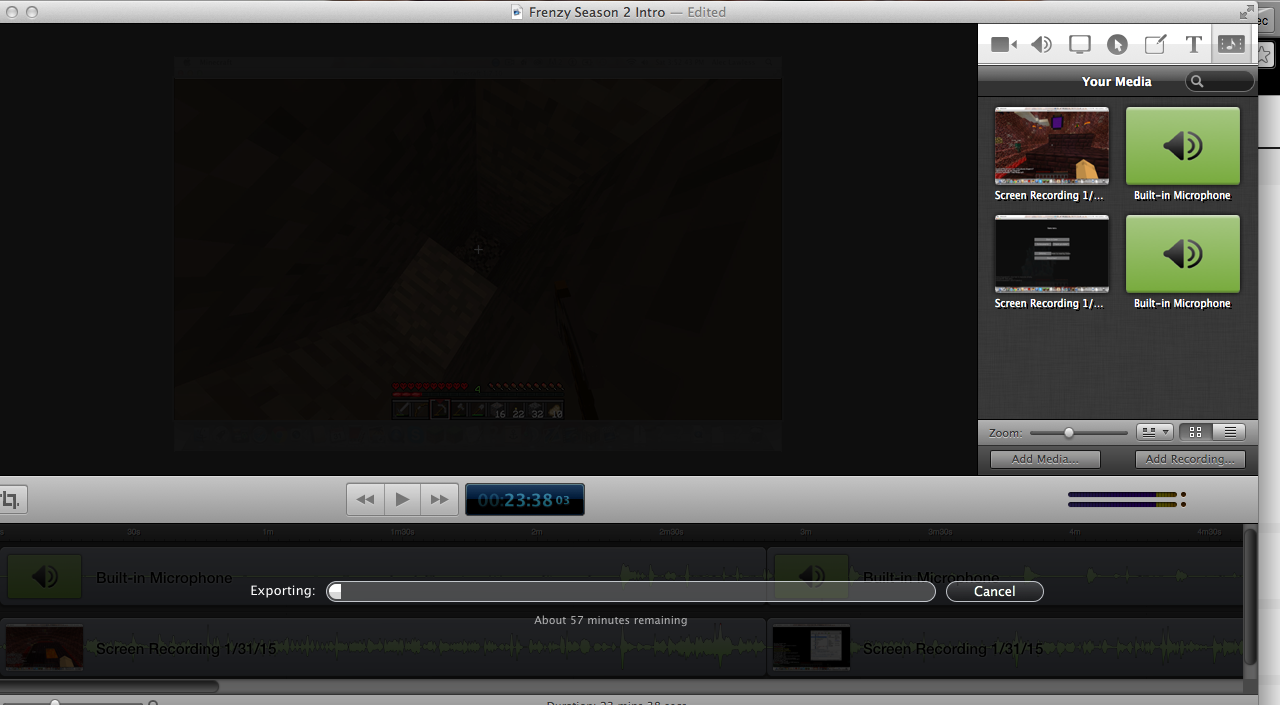Adjust the timeline zoom slider
Viewport: 1280px width, 705px height.
(55, 703)
